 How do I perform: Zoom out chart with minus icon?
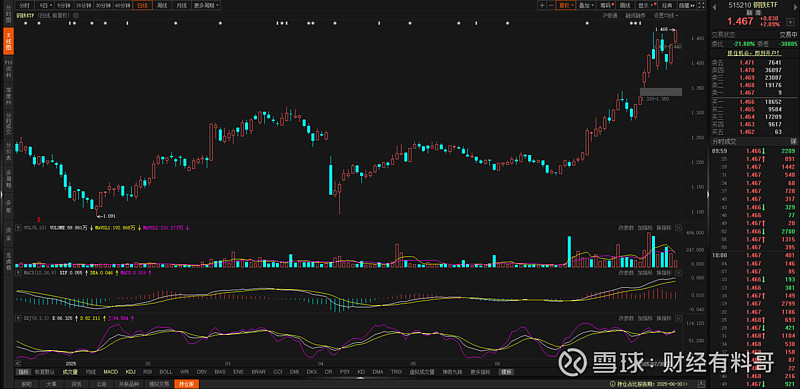click(x=551, y=5)
